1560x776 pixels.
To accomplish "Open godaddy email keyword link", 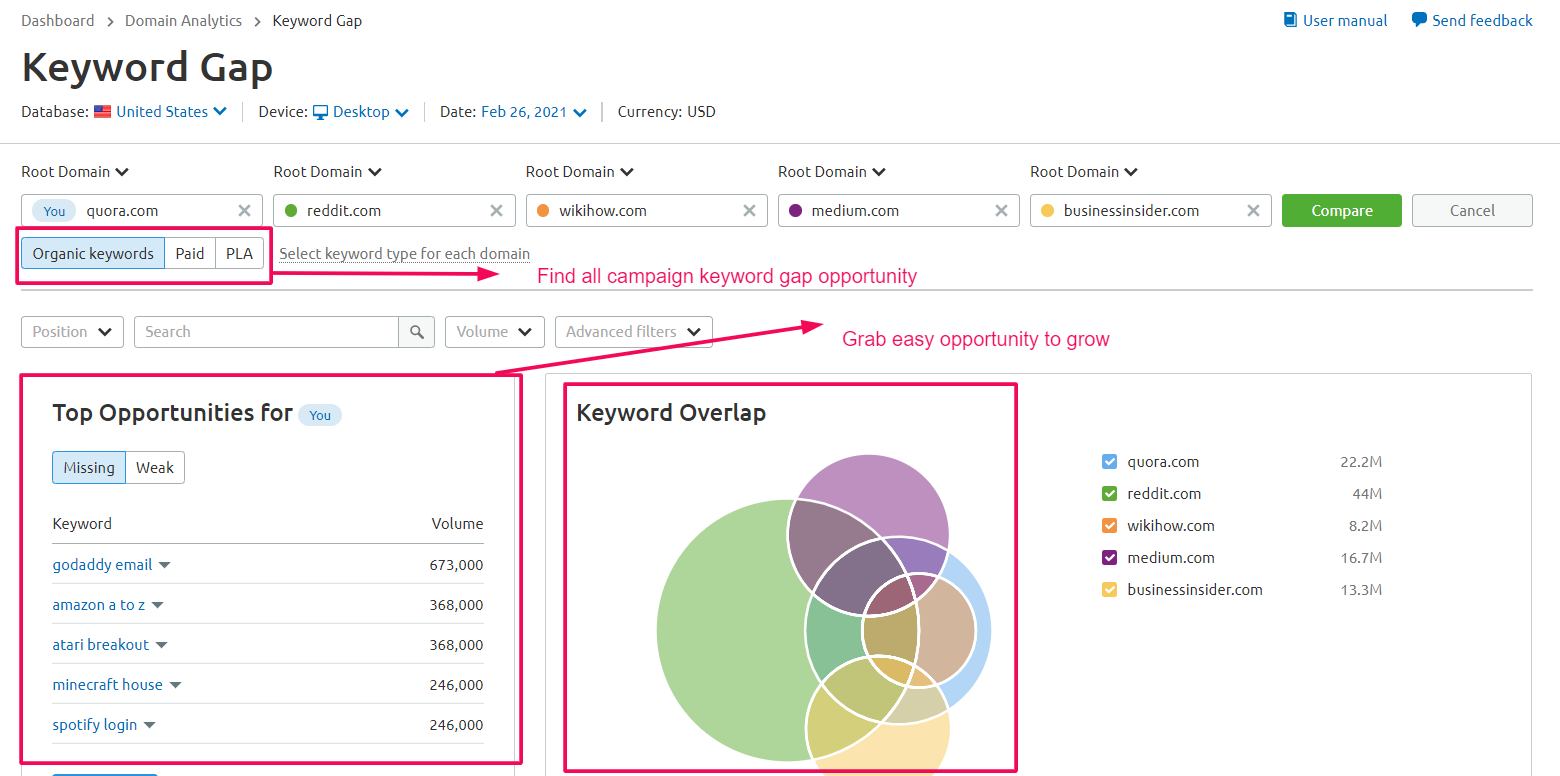I will click(x=102, y=565).
